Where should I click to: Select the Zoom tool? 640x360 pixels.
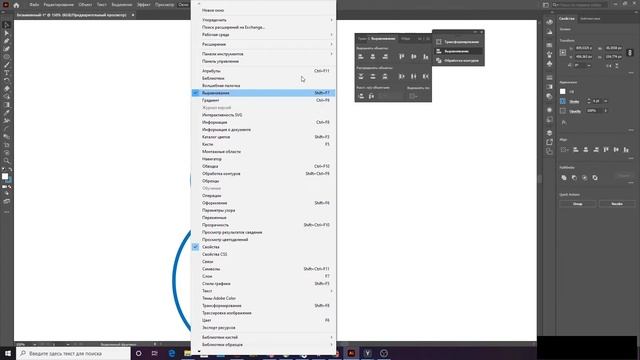6,161
